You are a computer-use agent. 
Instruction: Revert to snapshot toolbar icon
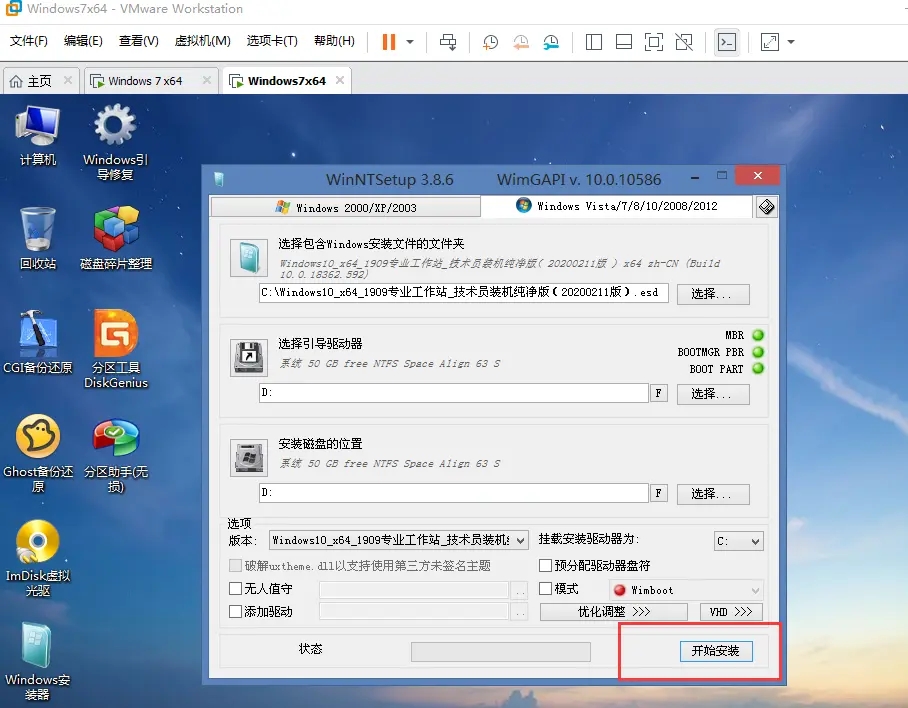coord(521,42)
